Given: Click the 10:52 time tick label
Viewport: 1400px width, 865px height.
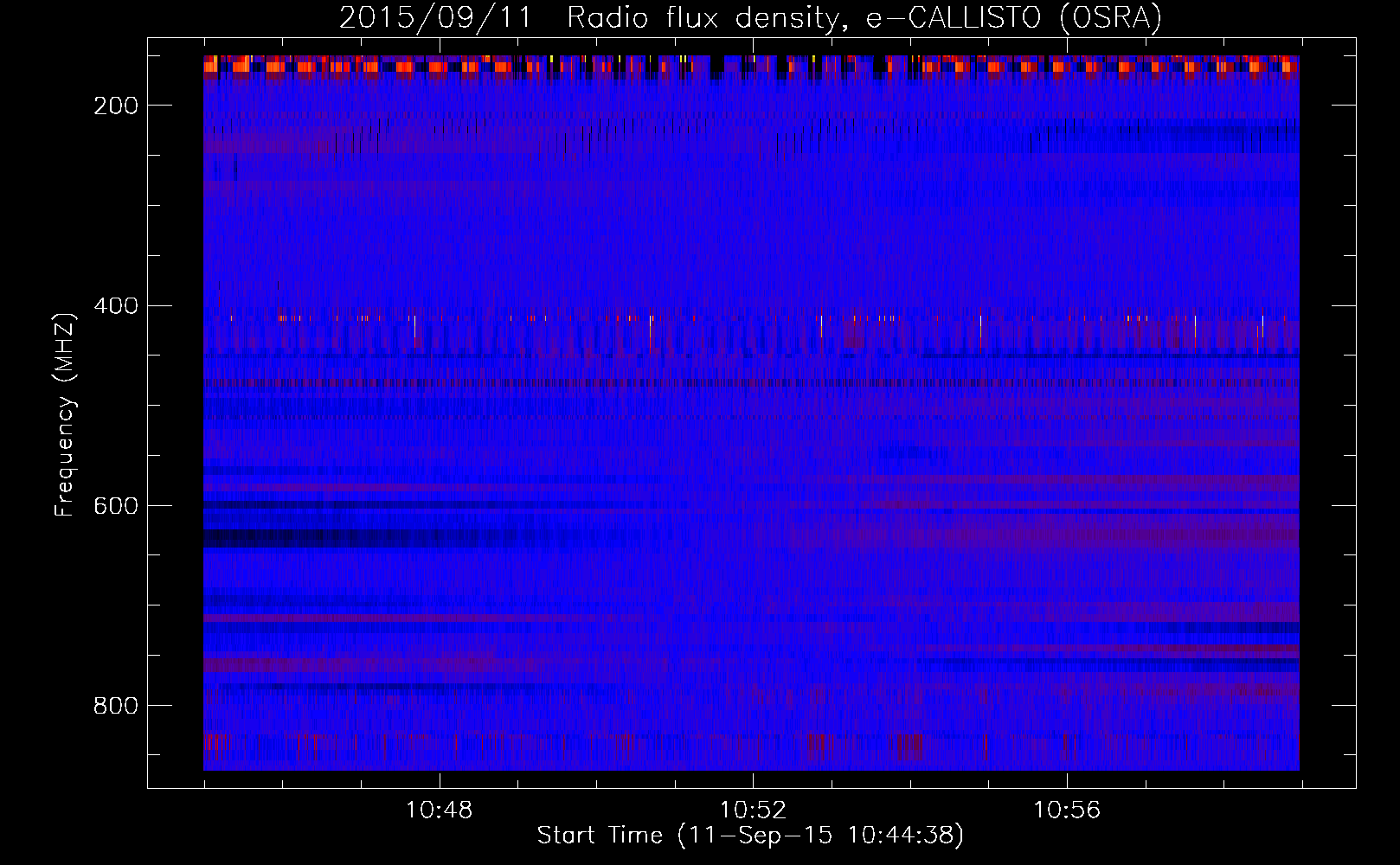Looking at the screenshot, I should [x=753, y=810].
